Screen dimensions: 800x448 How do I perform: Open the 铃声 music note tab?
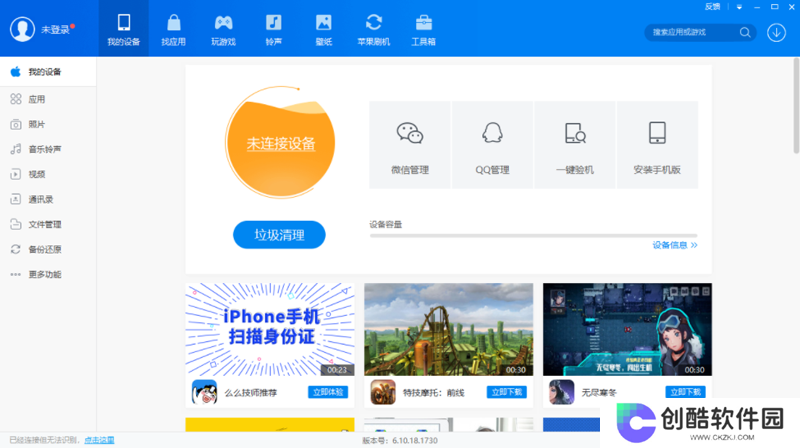[273, 29]
